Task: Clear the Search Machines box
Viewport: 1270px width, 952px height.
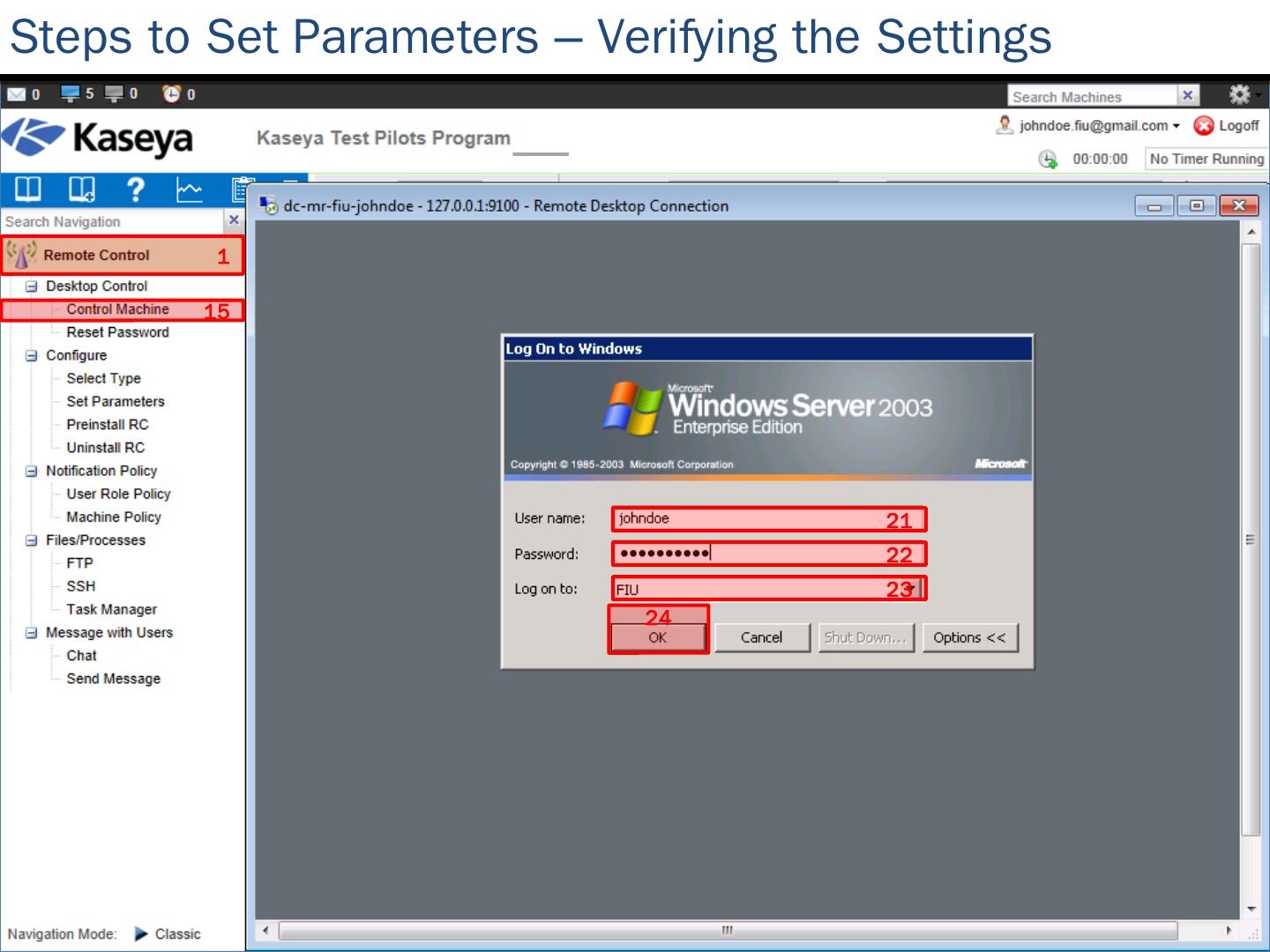Action: point(1188,95)
